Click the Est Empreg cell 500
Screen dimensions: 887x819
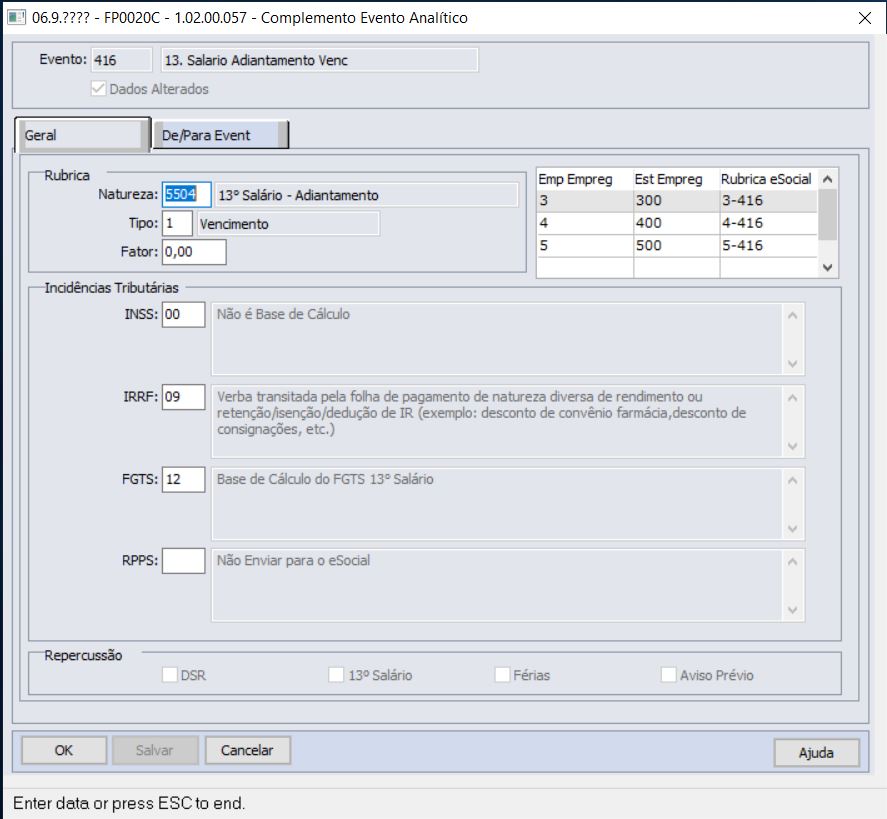(676, 245)
